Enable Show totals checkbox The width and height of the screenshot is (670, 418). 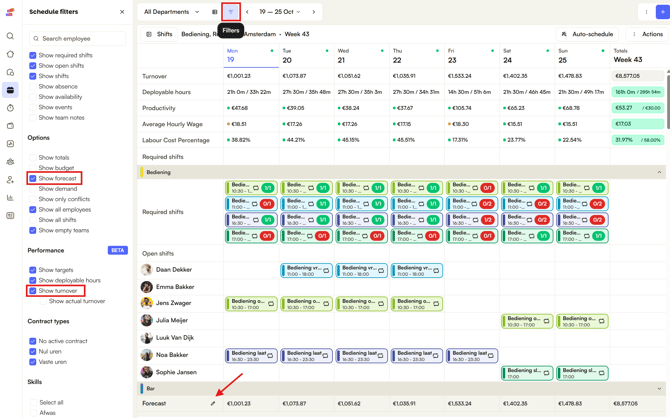32,158
